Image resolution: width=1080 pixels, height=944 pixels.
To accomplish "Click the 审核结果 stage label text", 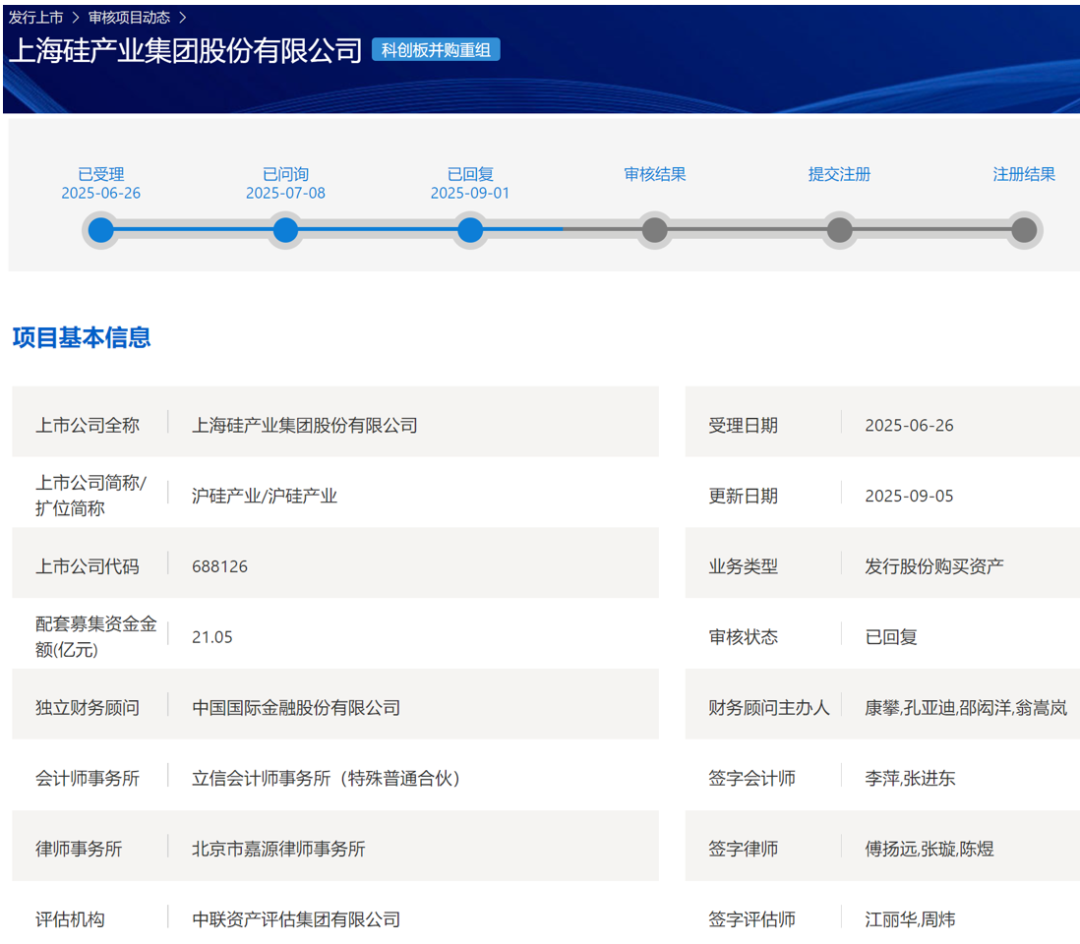I will tap(655, 174).
